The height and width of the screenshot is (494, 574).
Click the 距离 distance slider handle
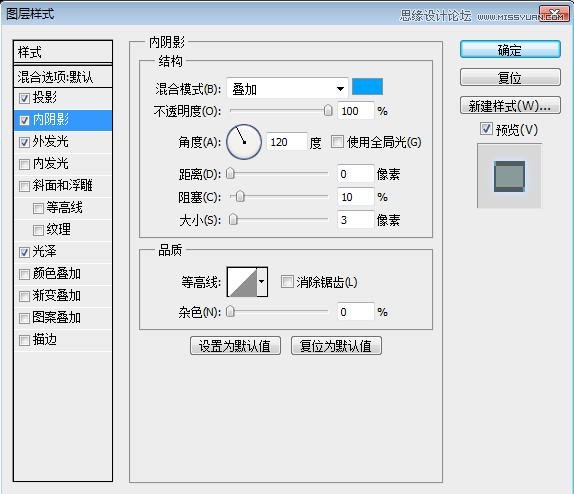[230, 173]
